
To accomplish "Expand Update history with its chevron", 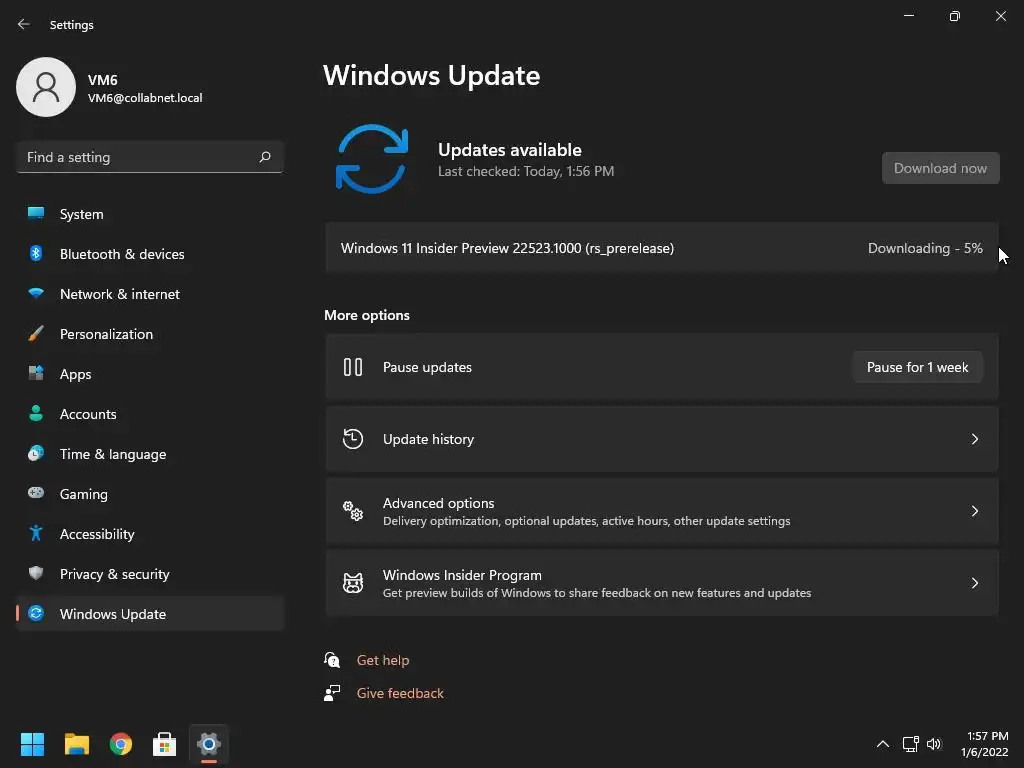I will click(x=974, y=439).
